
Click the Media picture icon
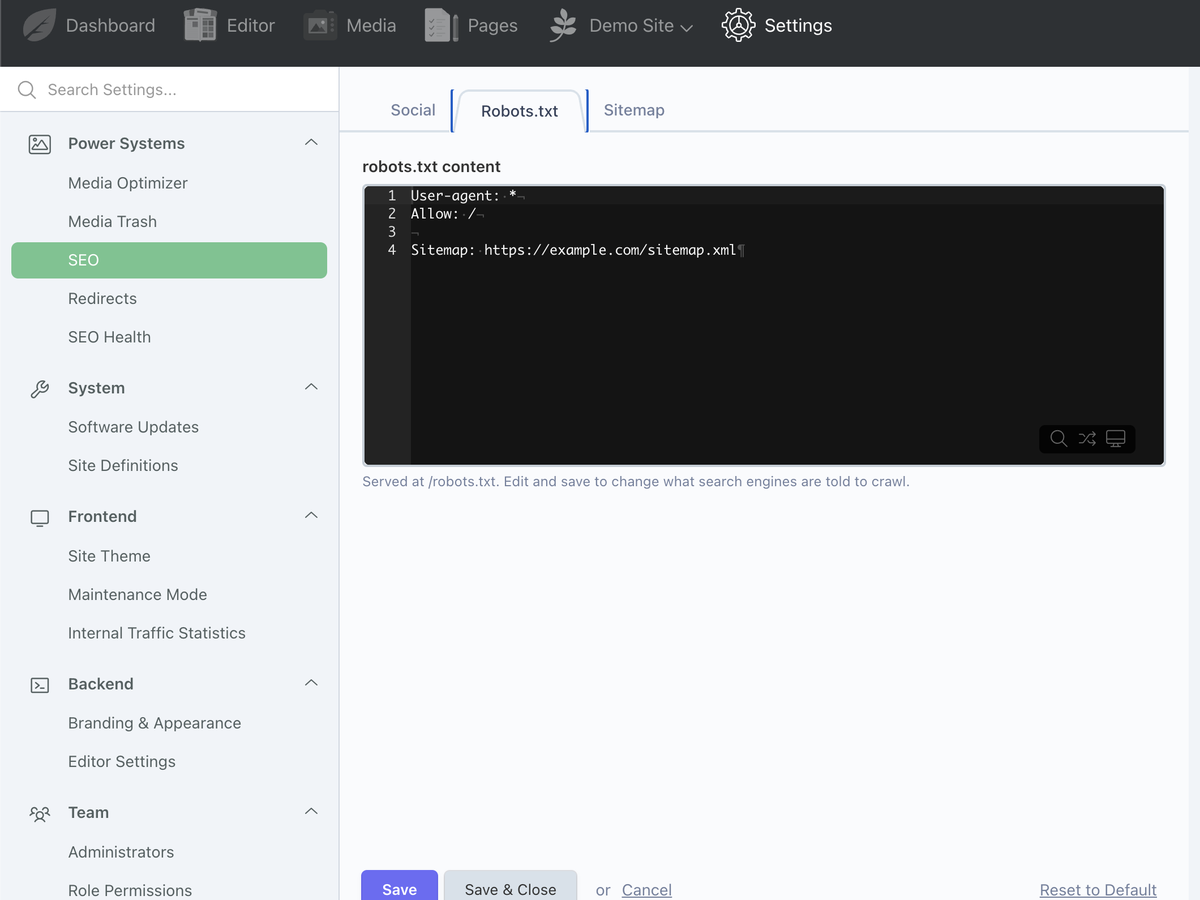click(320, 26)
